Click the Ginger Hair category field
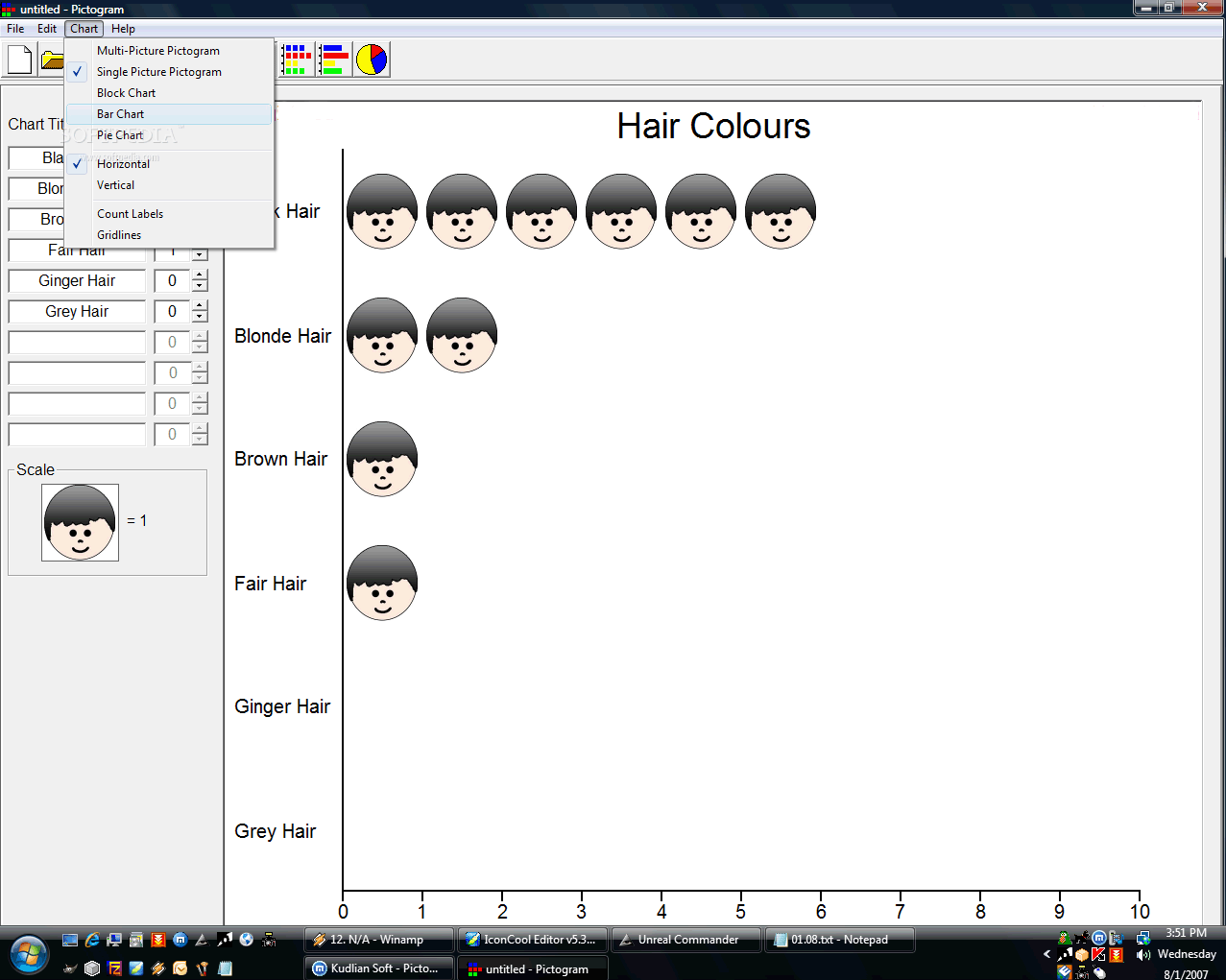This screenshot has width=1226, height=980. pyautogui.click(x=77, y=281)
